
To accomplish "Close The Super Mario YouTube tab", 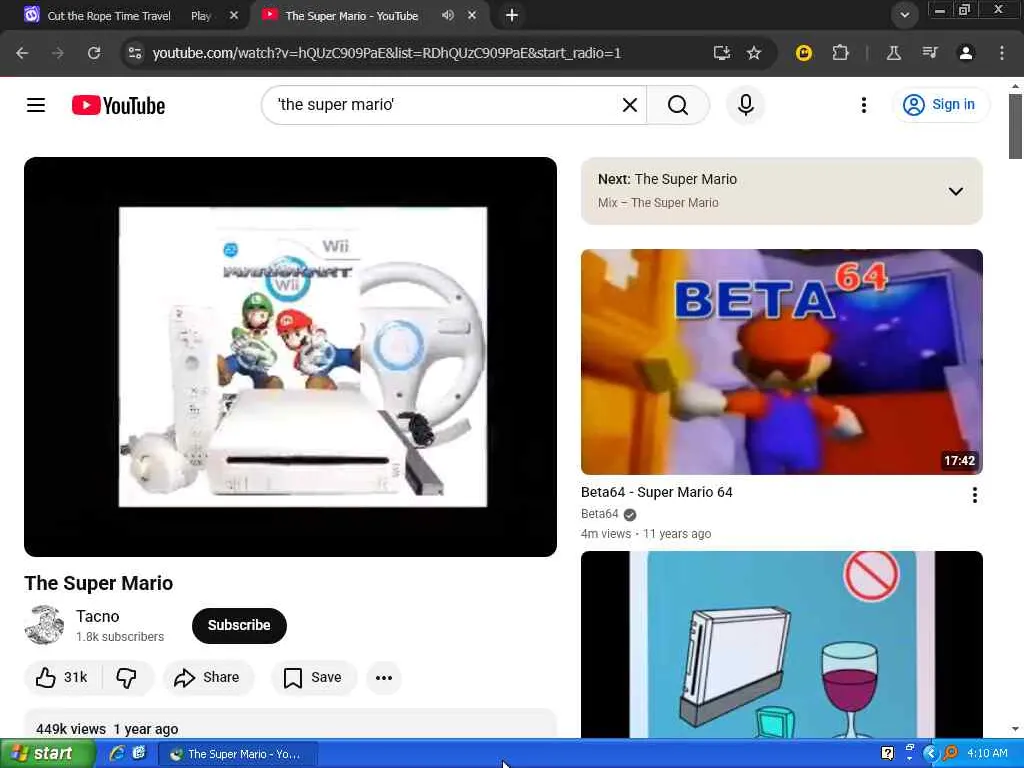I will point(472,15).
